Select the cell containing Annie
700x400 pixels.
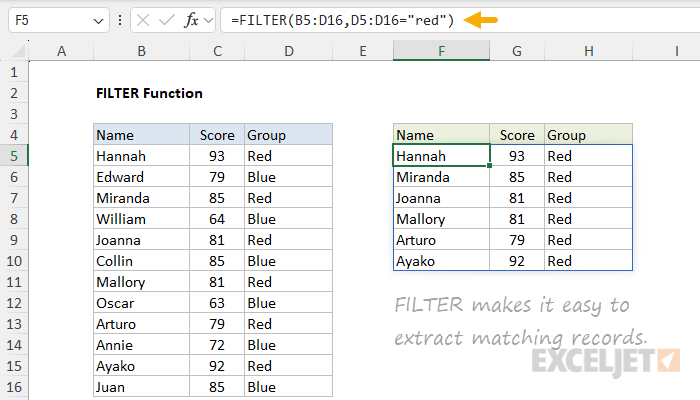click(142, 345)
